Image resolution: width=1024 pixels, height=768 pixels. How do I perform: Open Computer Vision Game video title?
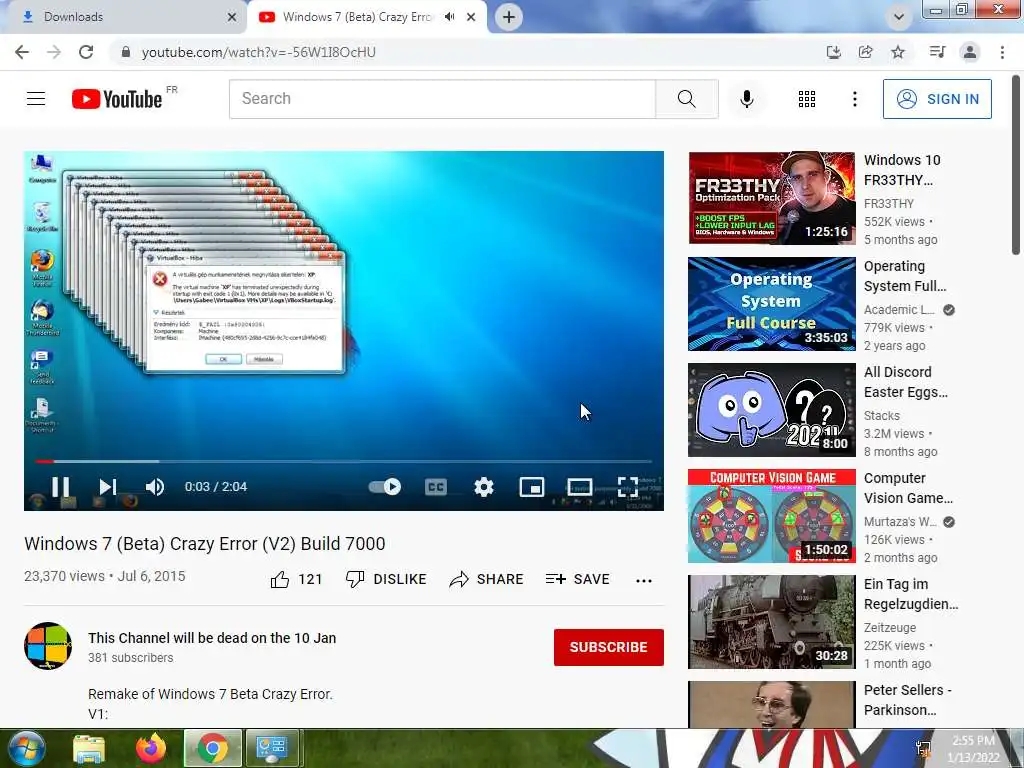(908, 488)
